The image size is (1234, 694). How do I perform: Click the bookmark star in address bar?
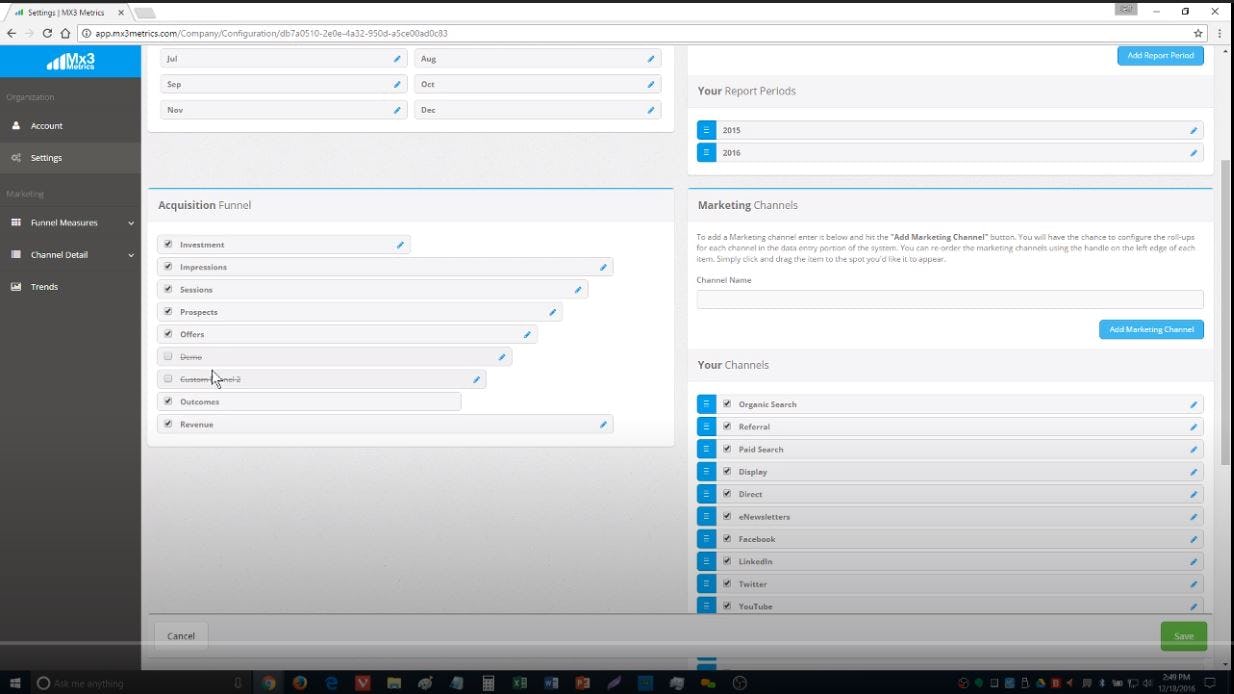[x=1200, y=32]
